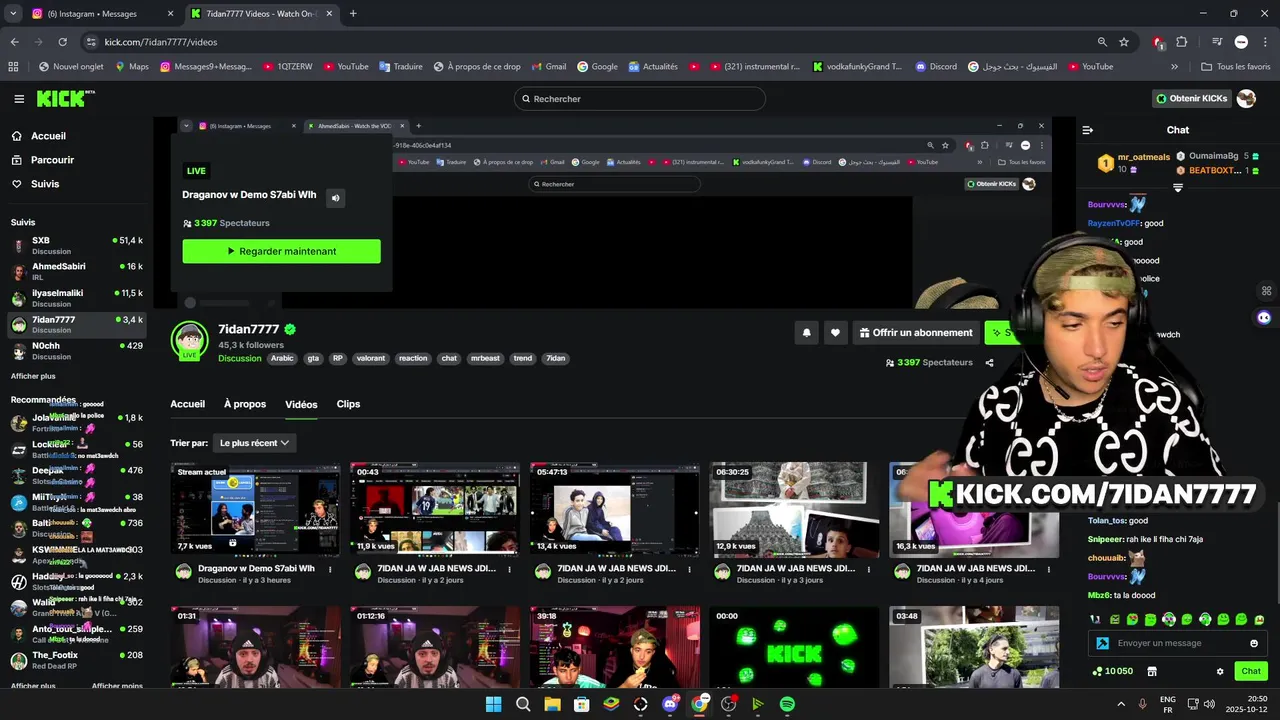Open the Tous les favoris folder

point(1236,67)
